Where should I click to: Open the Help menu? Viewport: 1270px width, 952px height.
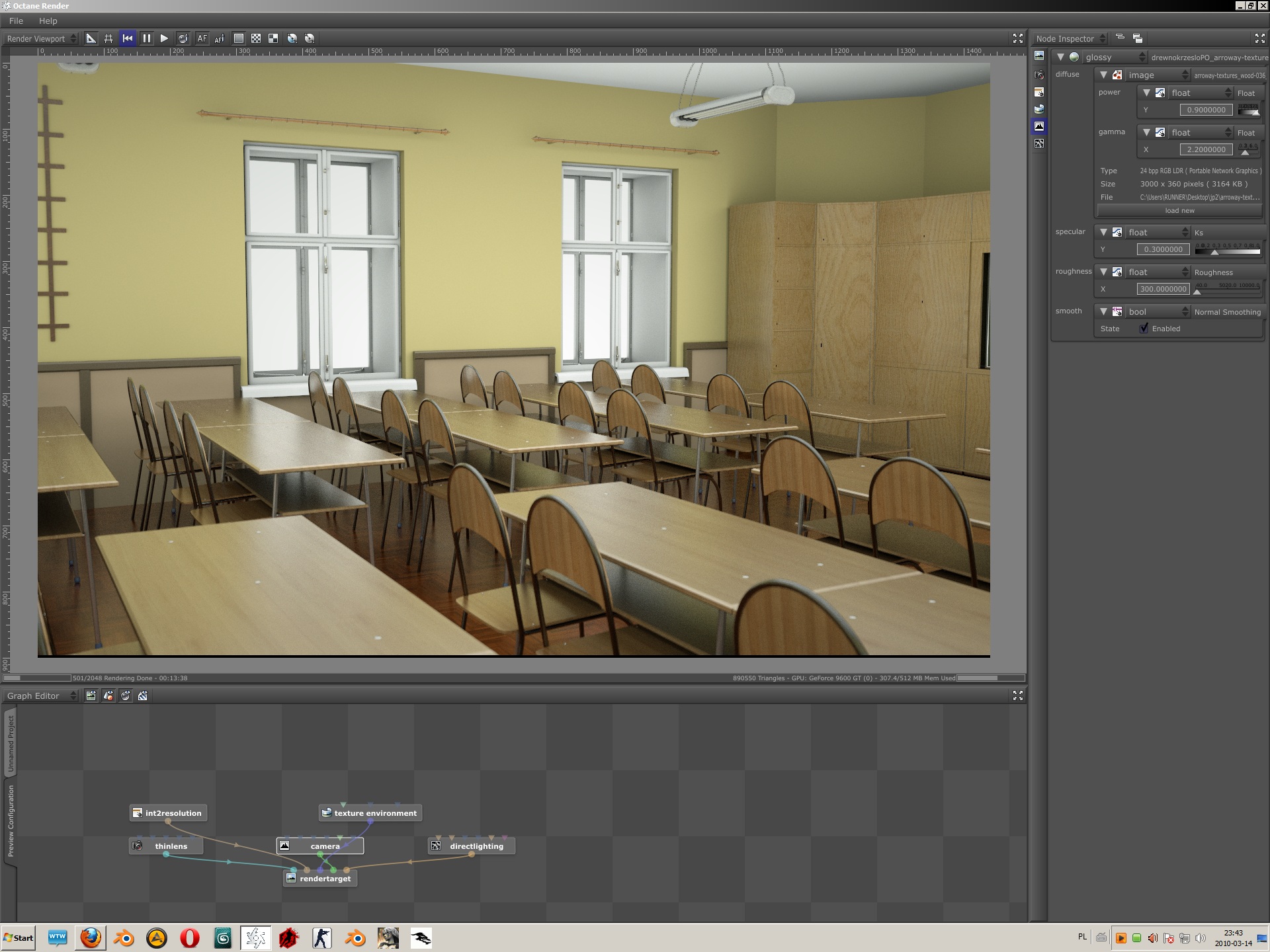(48, 20)
